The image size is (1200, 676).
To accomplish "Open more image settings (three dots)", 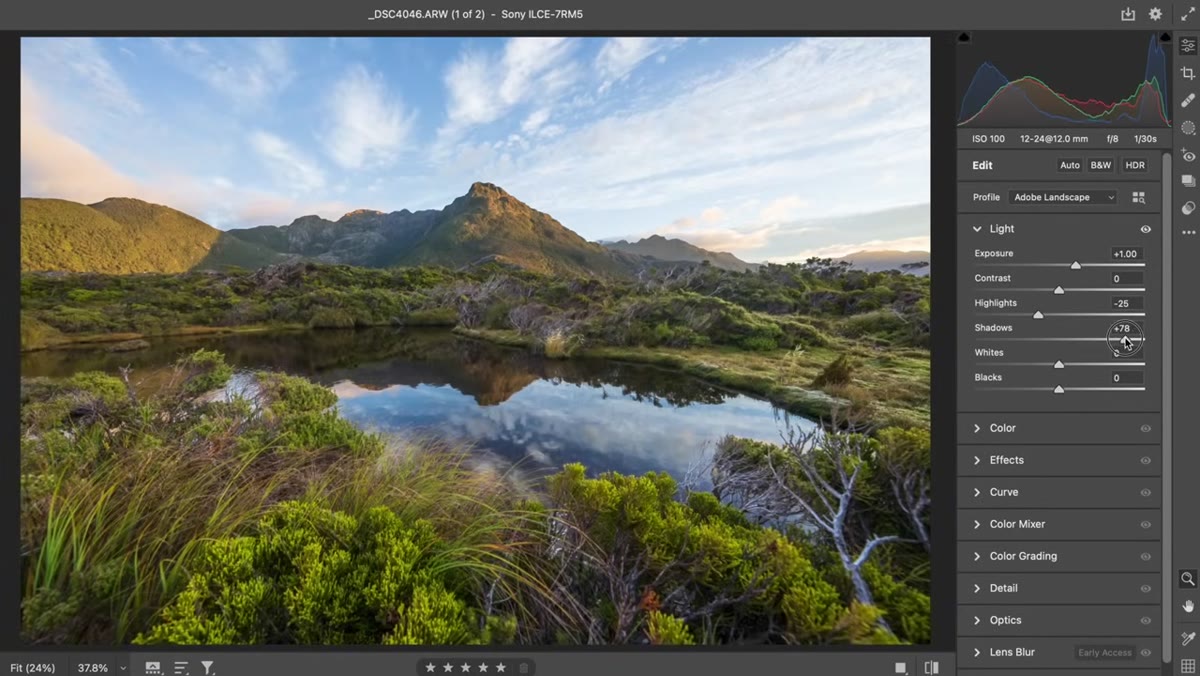I will click(1188, 232).
